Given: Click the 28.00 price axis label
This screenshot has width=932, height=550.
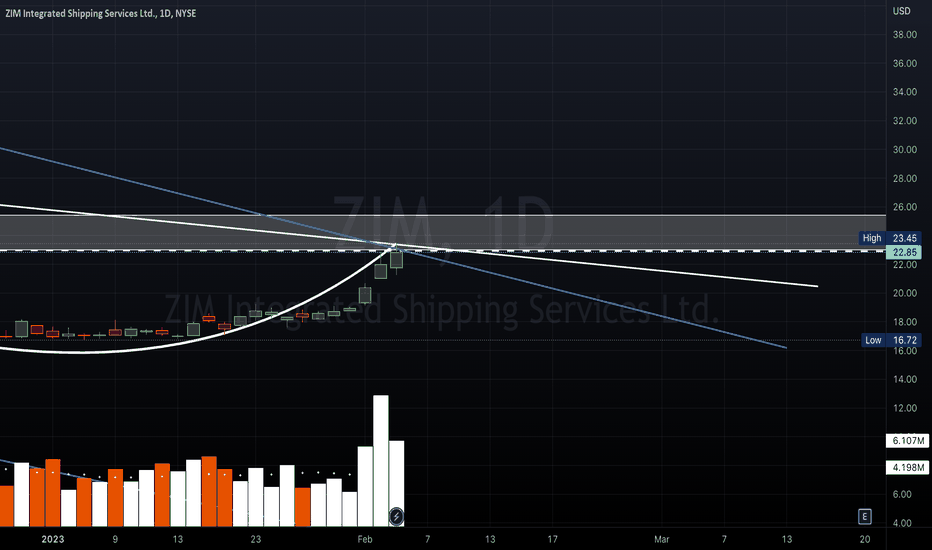Looking at the screenshot, I should point(904,178).
